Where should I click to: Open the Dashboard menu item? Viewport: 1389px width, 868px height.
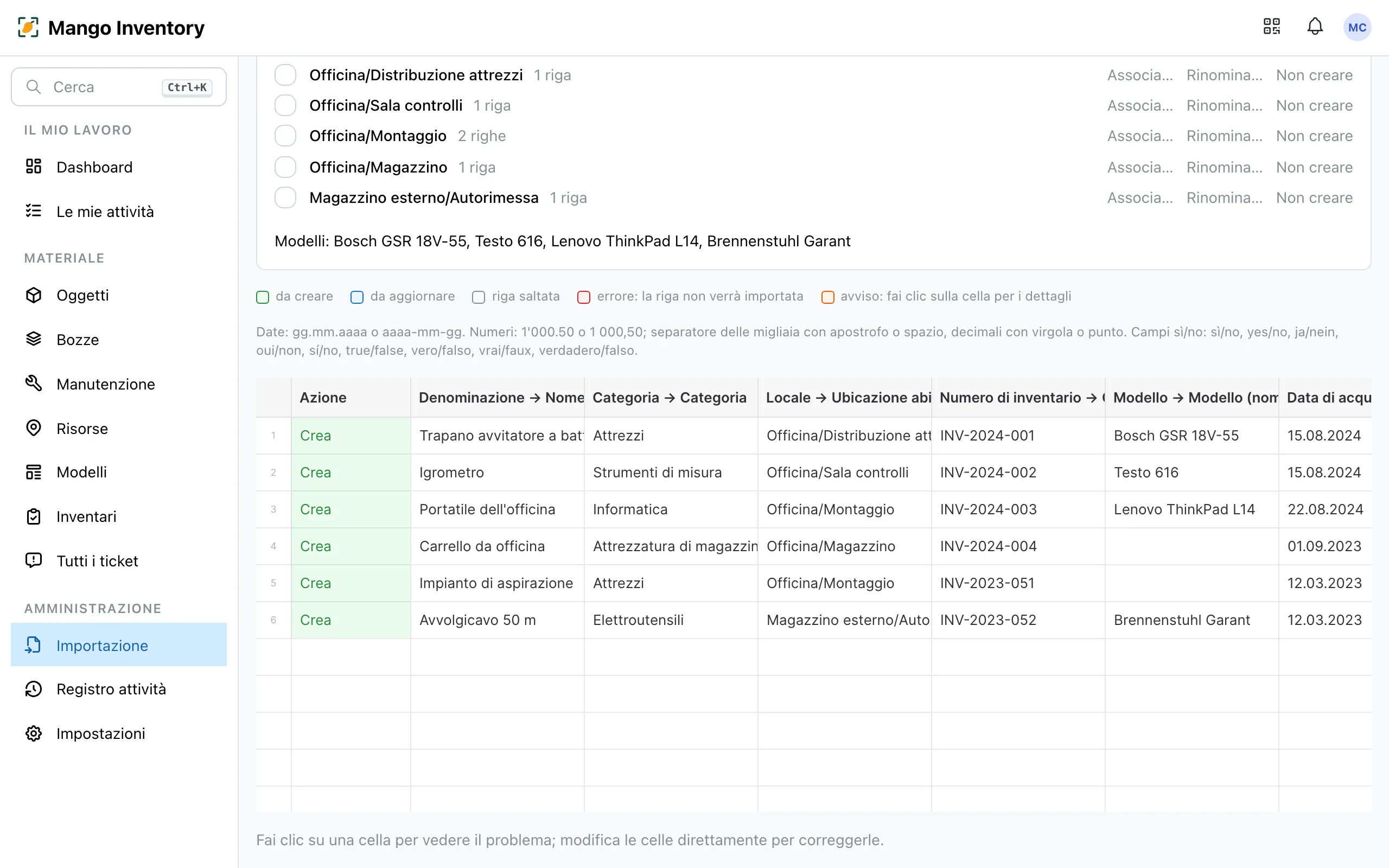(x=119, y=167)
